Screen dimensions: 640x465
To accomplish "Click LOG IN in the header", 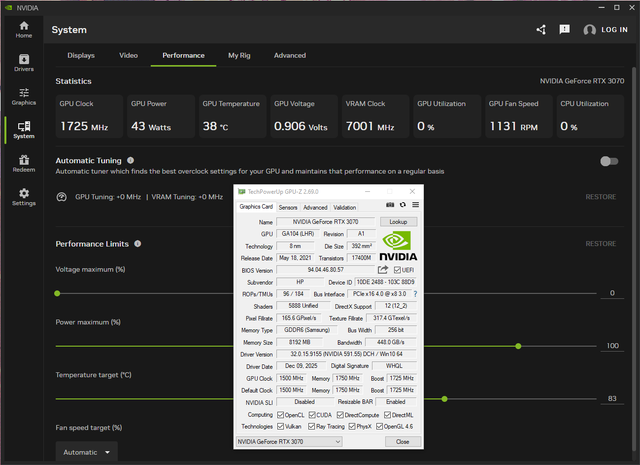I will (x=614, y=30).
